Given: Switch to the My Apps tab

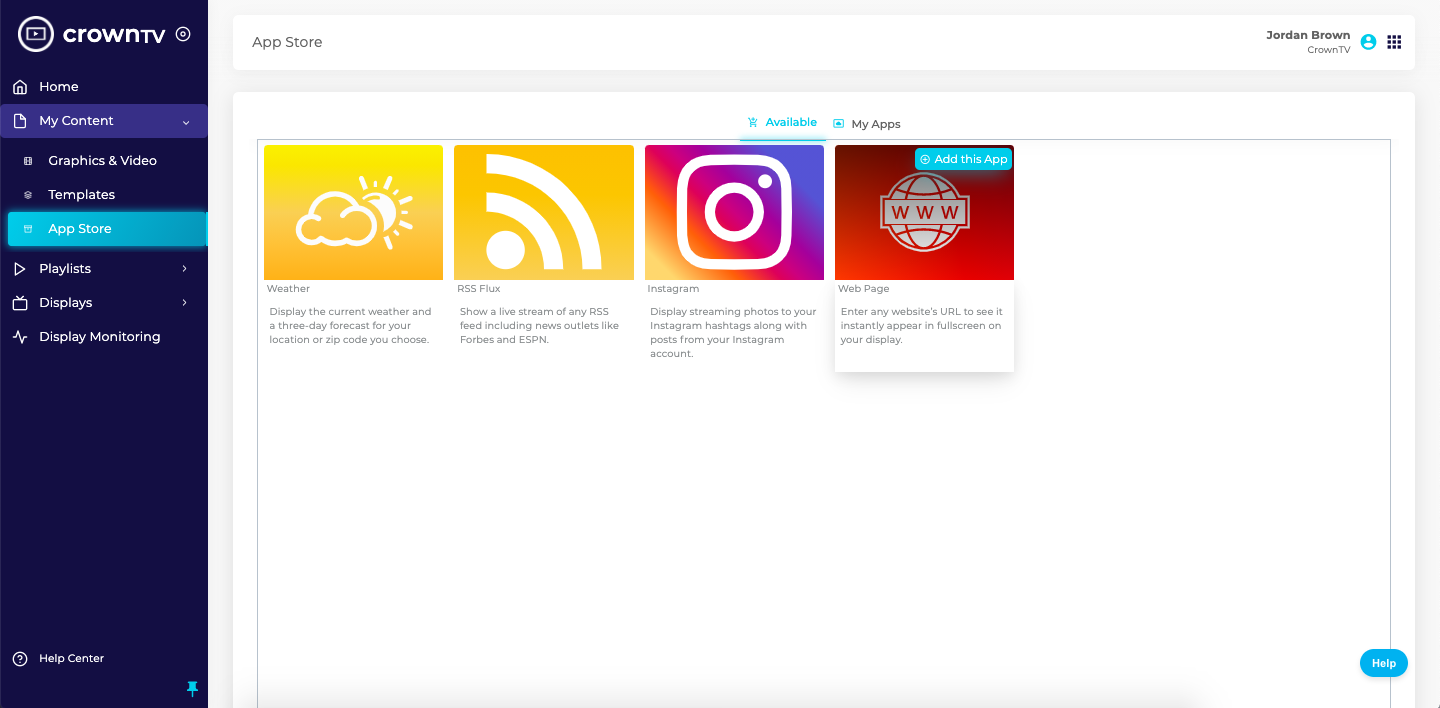Looking at the screenshot, I should (x=867, y=124).
